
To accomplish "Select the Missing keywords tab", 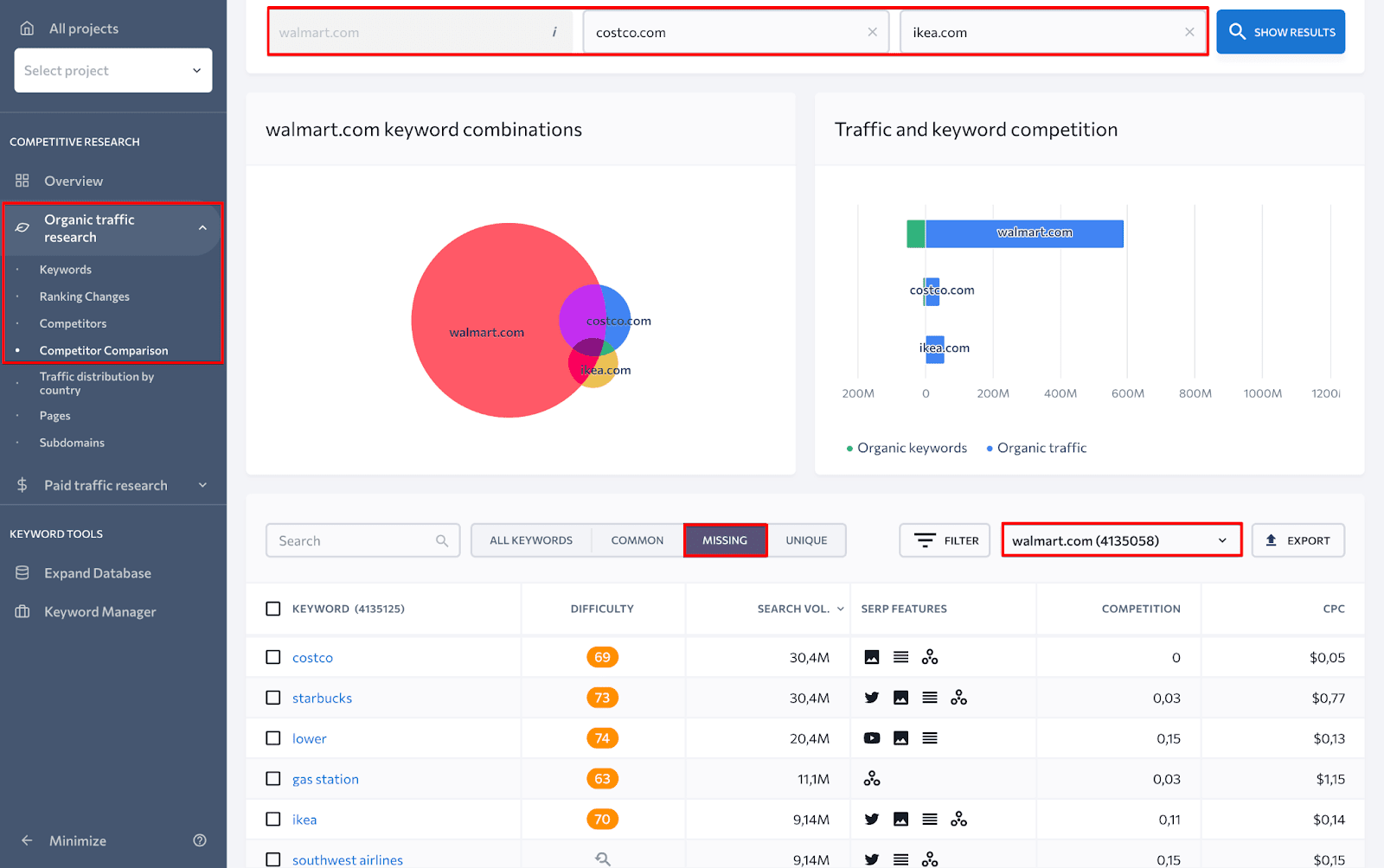I will click(x=725, y=540).
